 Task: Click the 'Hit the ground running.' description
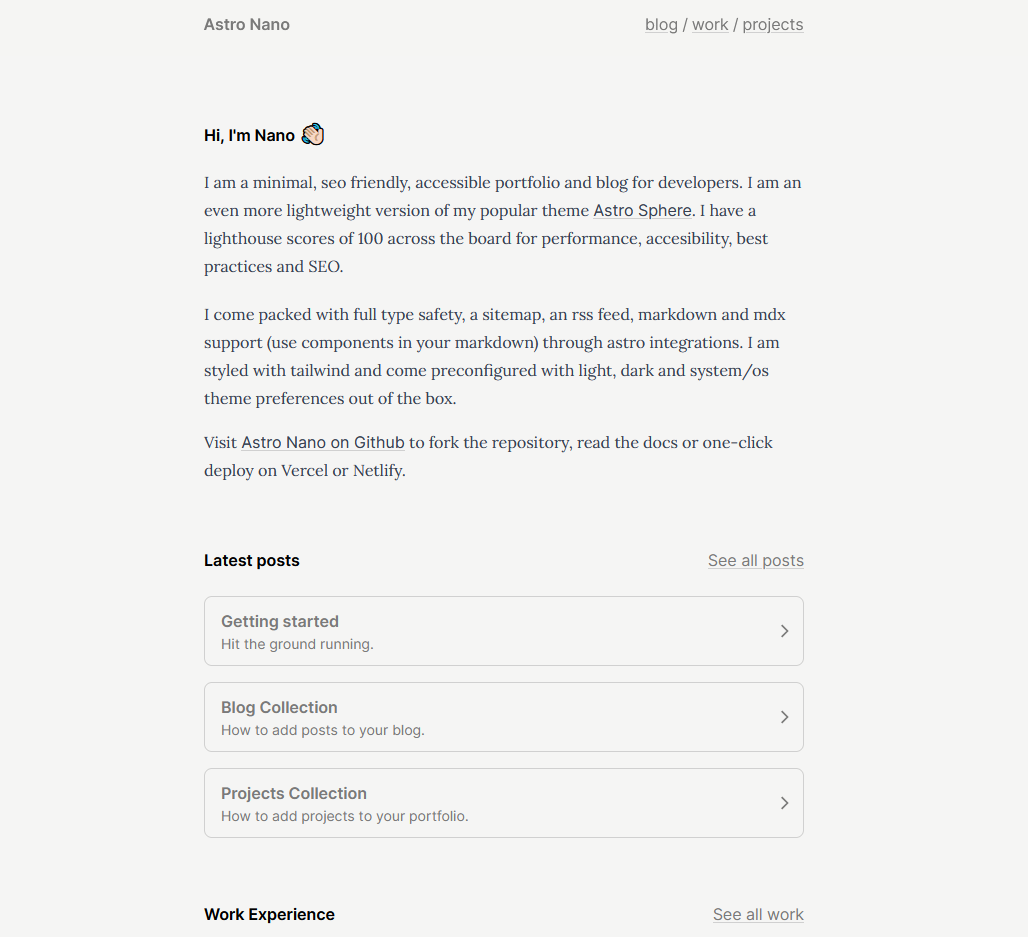tap(297, 645)
